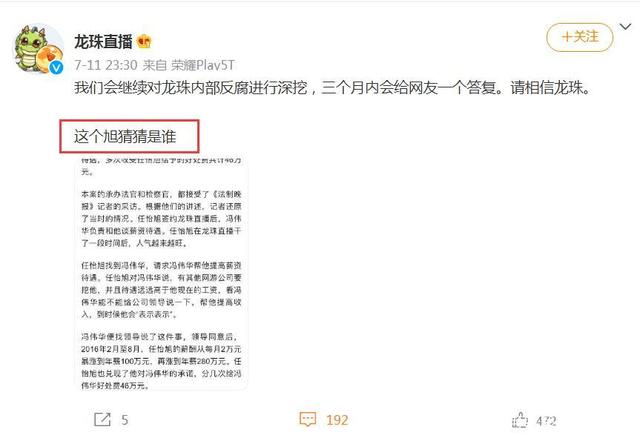The width and height of the screenshot is (640, 441).
Task: Expand the post options chevron menu
Action: coord(625,27)
